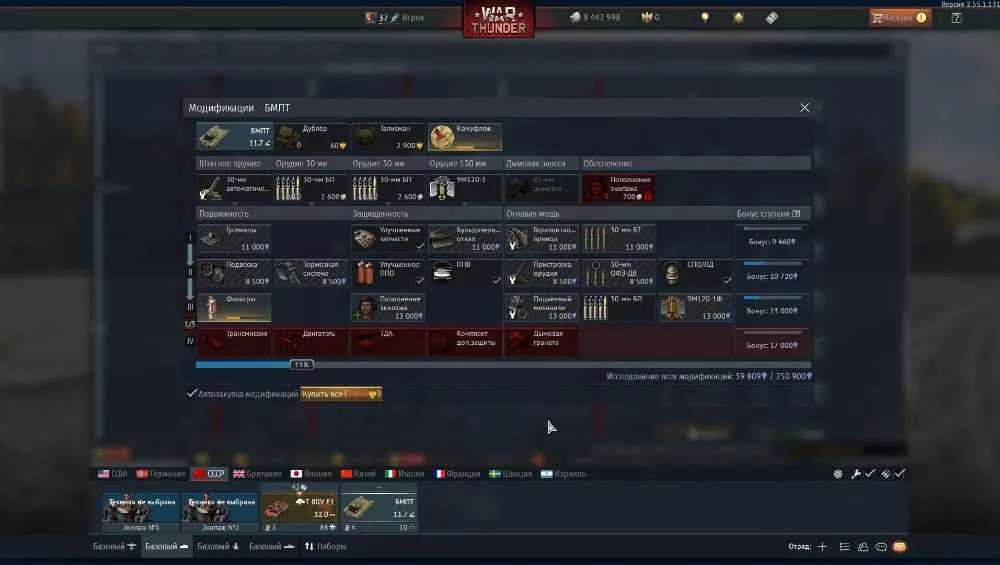Click the plus icon next to Отряд
Image resolution: width=1000 pixels, height=565 pixels.
coord(822,547)
